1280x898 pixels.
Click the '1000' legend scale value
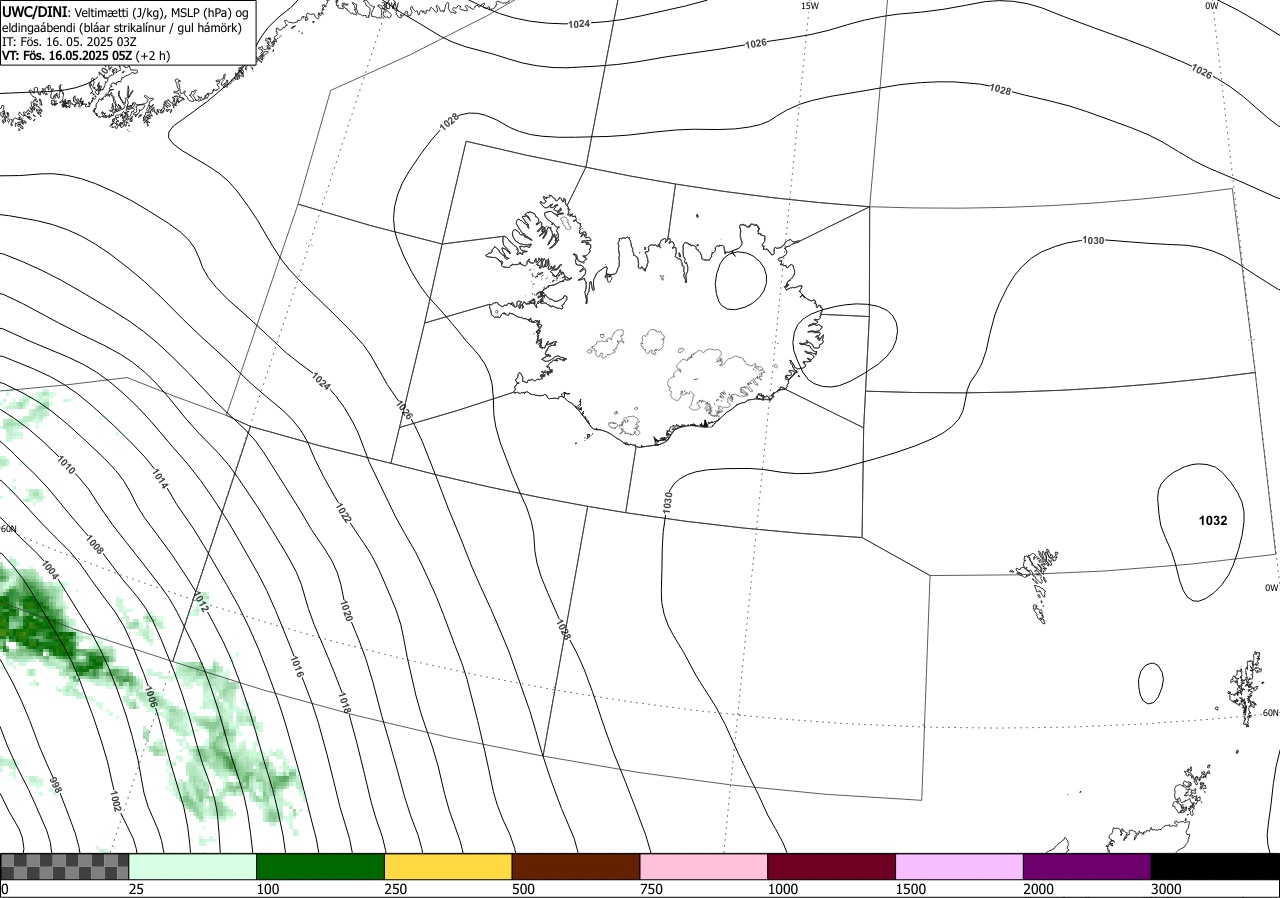click(783, 889)
